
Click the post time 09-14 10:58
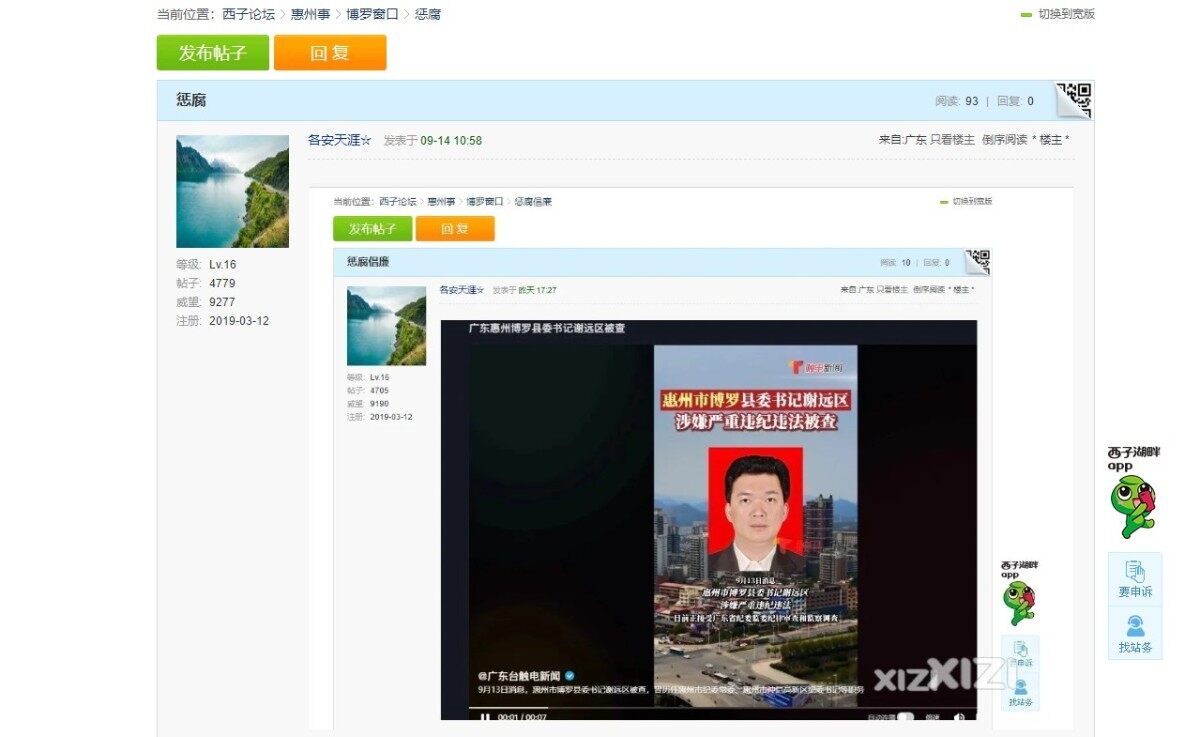click(x=451, y=141)
